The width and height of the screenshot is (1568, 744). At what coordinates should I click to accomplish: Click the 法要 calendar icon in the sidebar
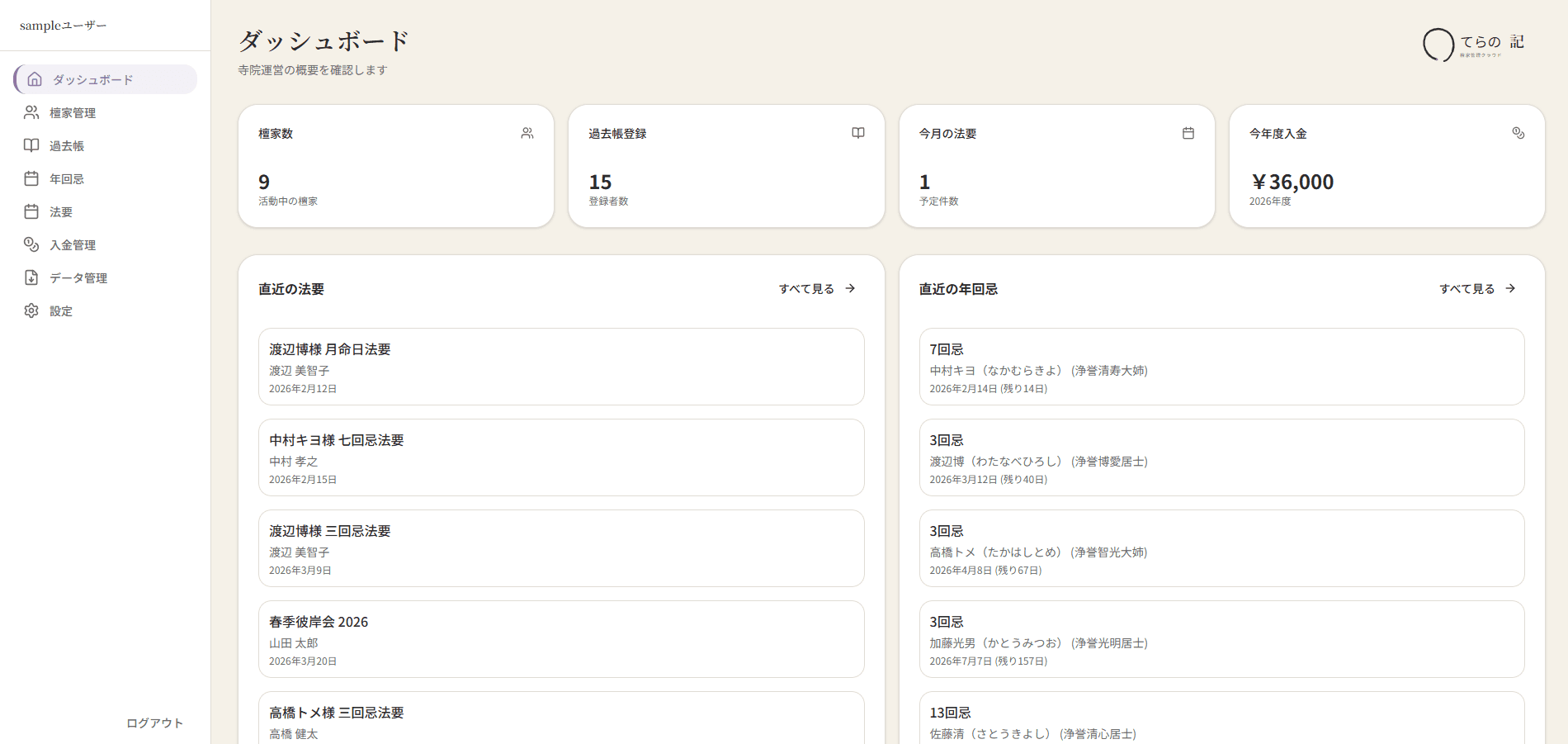click(x=31, y=211)
